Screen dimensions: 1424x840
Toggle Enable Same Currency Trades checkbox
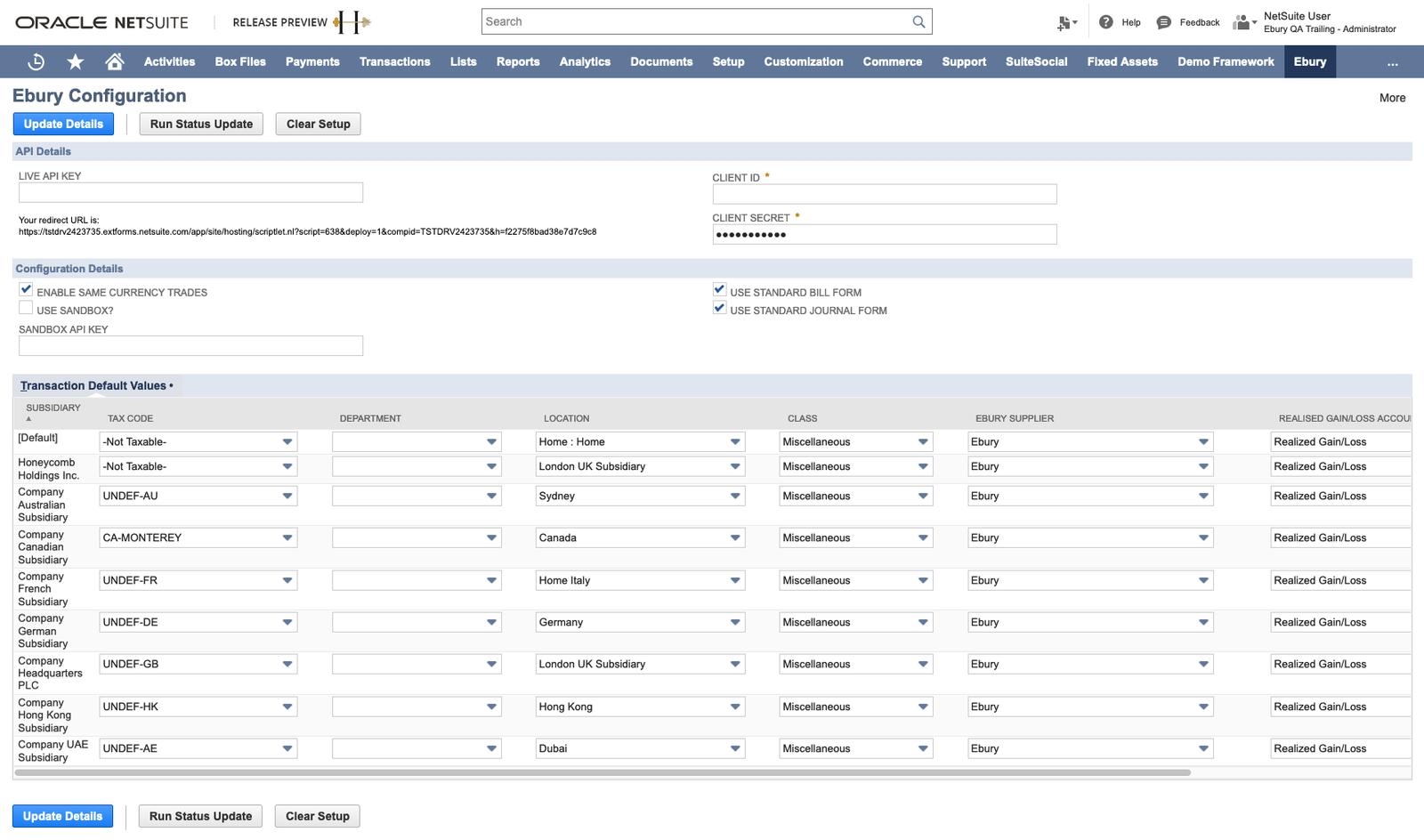26,290
